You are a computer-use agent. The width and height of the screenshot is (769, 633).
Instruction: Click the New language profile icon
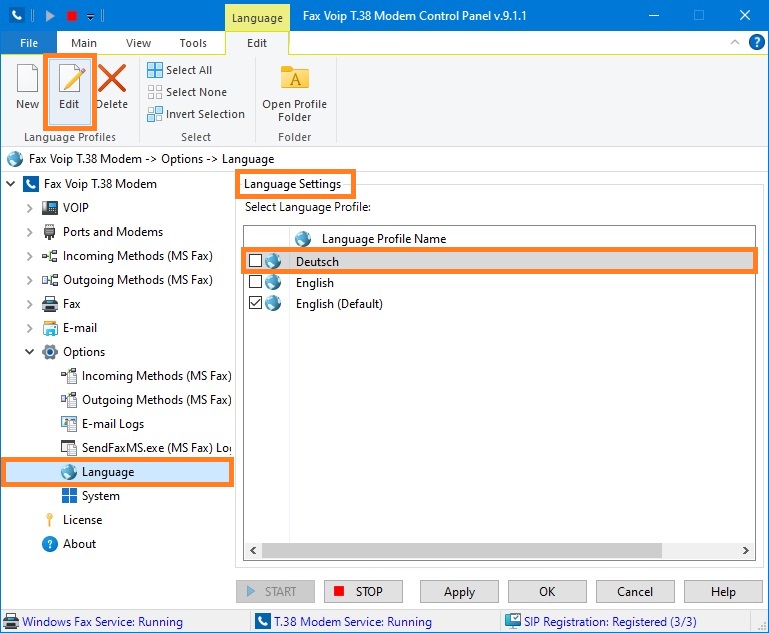[27, 78]
